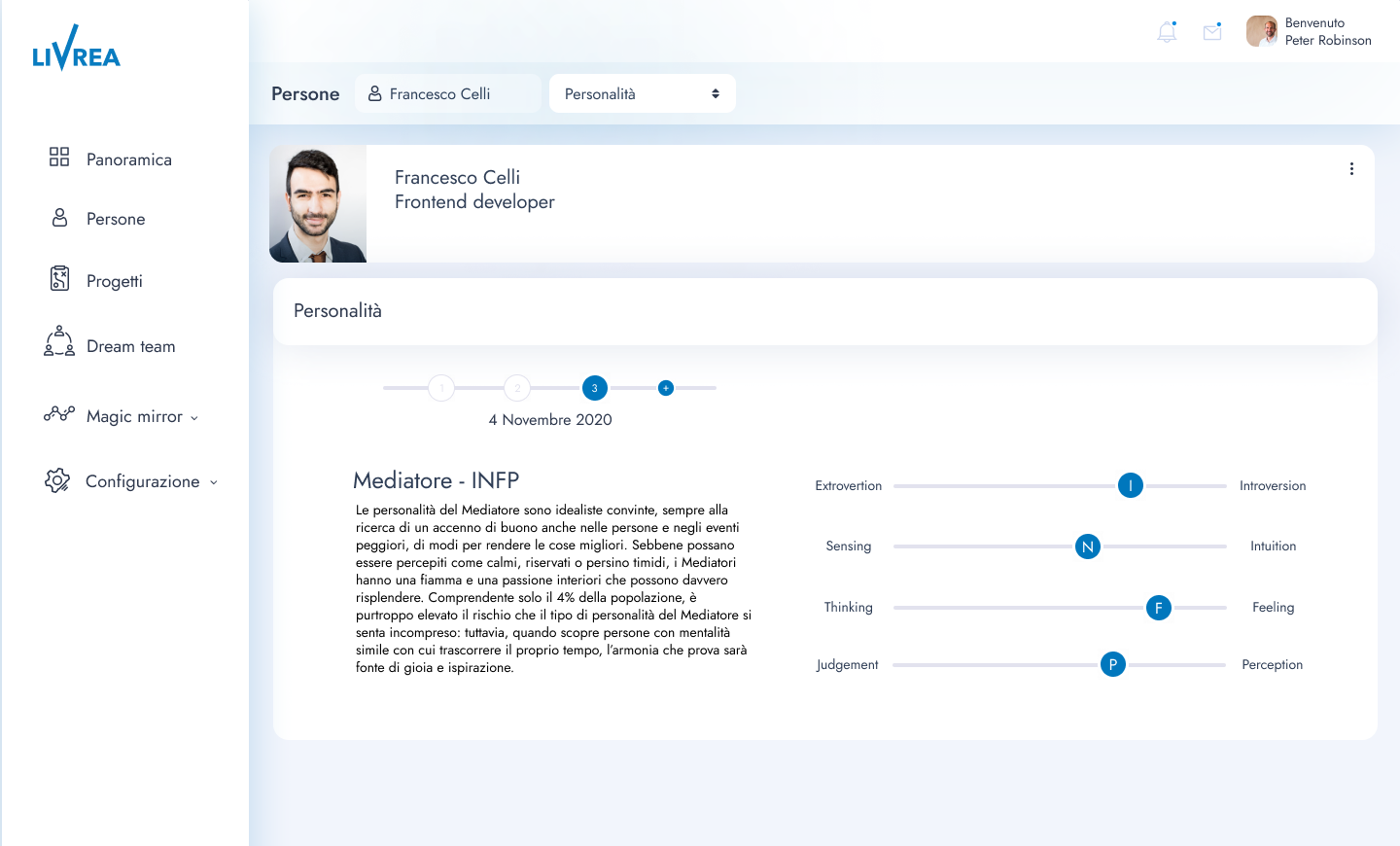The width and height of the screenshot is (1400, 846).
Task: Open the notifications bell
Action: [1167, 32]
